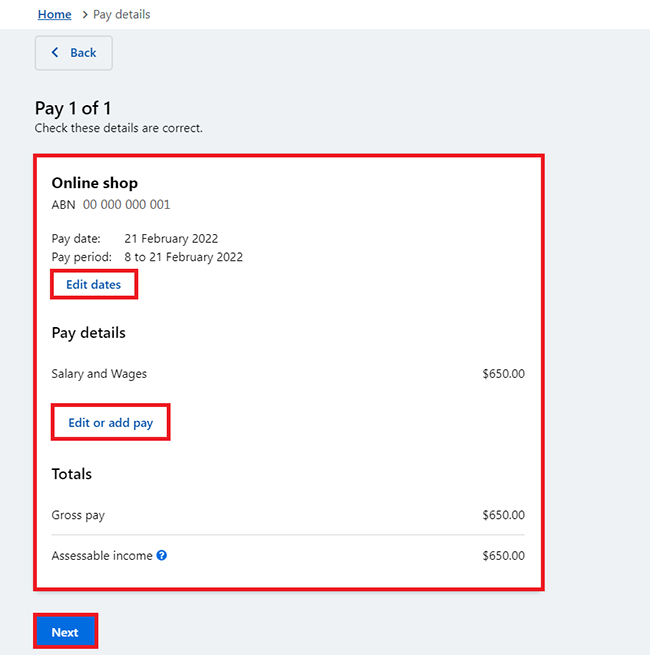Click the Salary and Wages $650.00 amount

(x=503, y=374)
